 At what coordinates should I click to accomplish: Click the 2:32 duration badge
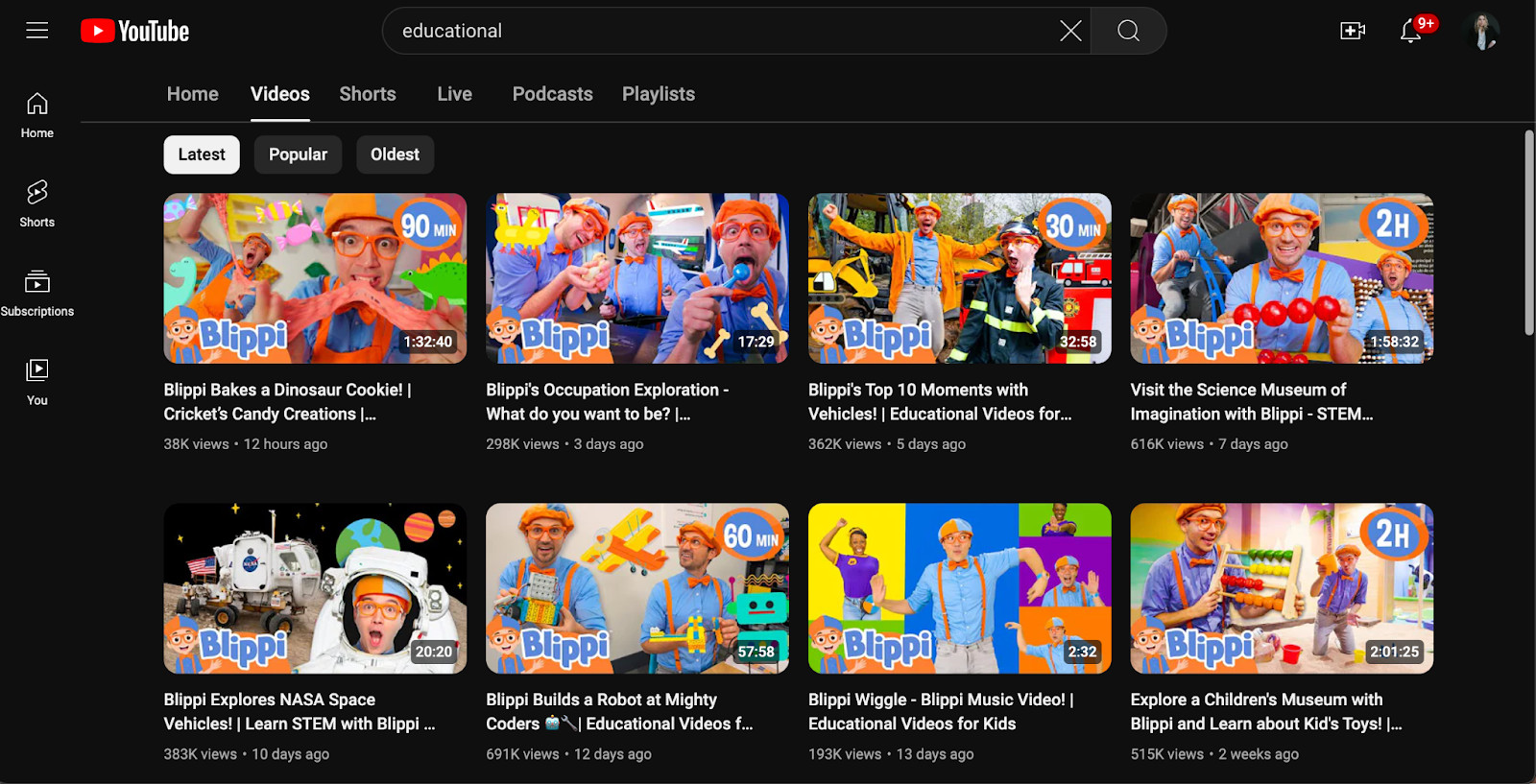(1082, 652)
